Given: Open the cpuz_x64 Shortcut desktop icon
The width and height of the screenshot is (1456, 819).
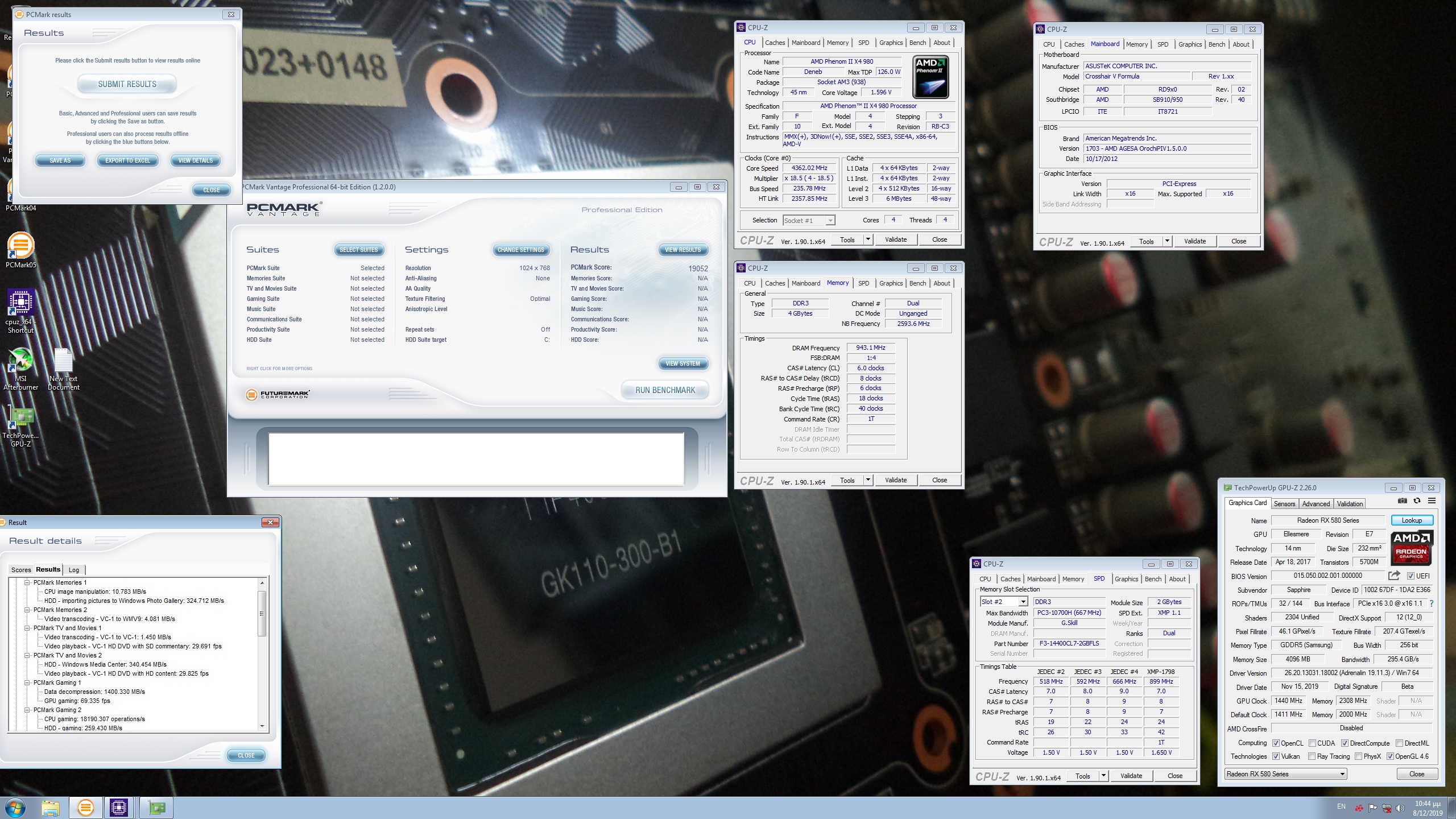Looking at the screenshot, I should click(21, 311).
